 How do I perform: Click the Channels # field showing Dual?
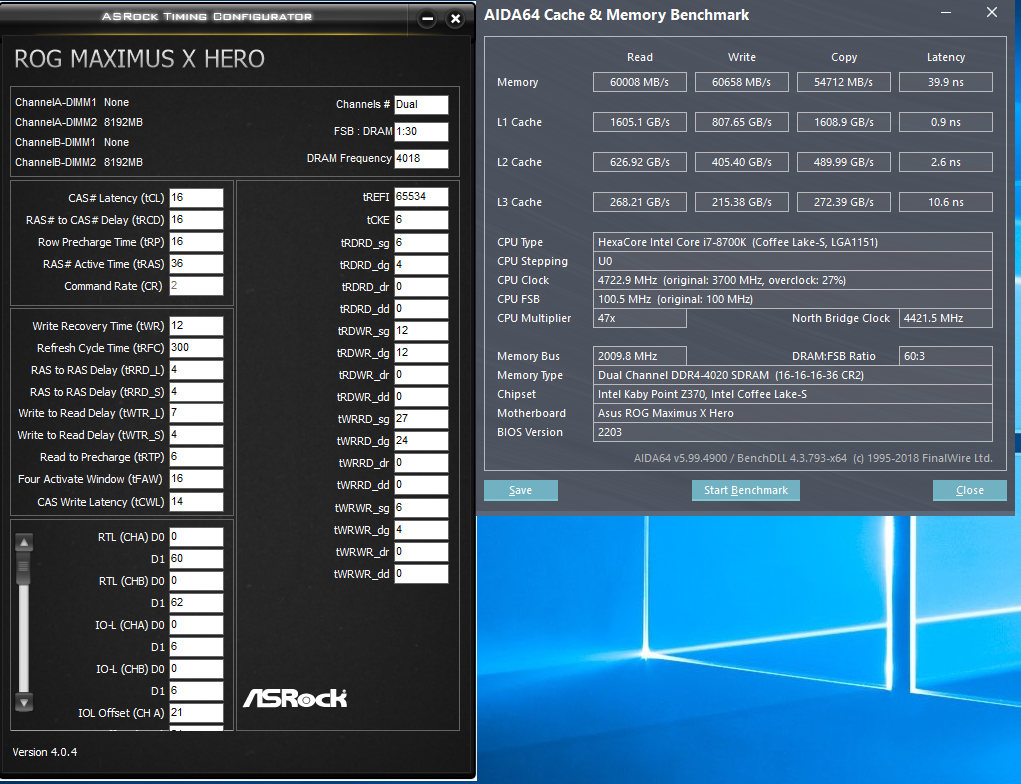(x=421, y=105)
